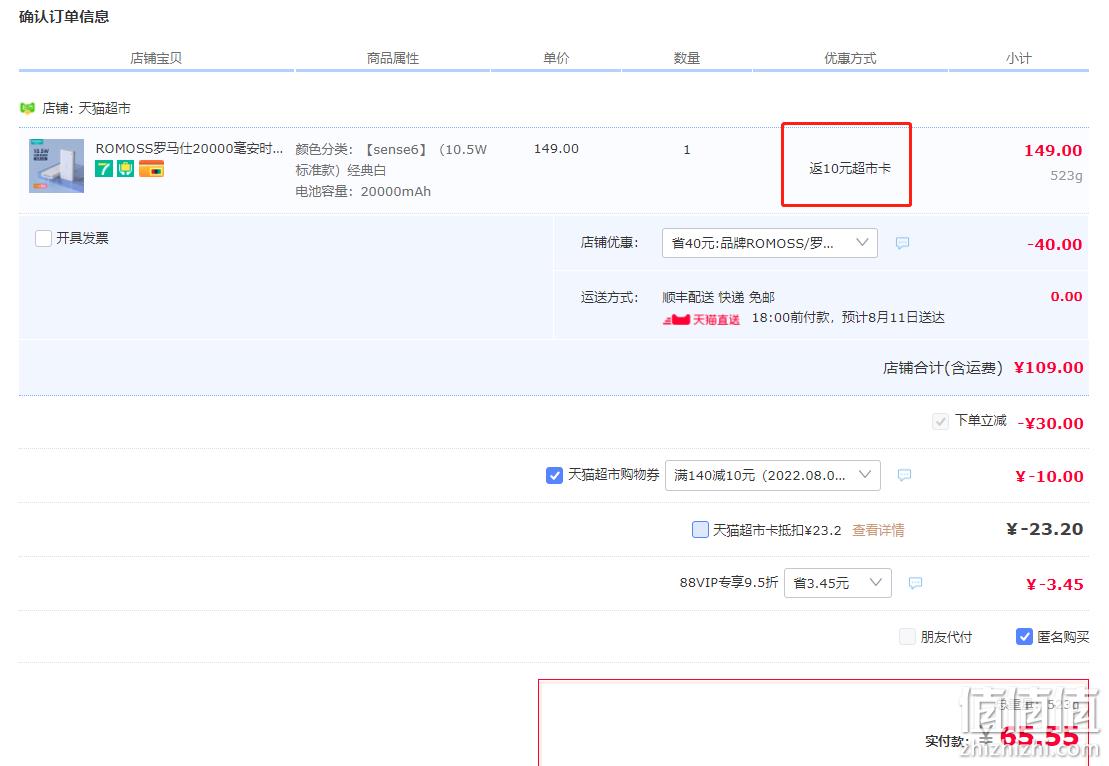Tick the 开具发票 invoice checkbox
Viewport: 1109px width, 766px height.
click(x=43, y=238)
